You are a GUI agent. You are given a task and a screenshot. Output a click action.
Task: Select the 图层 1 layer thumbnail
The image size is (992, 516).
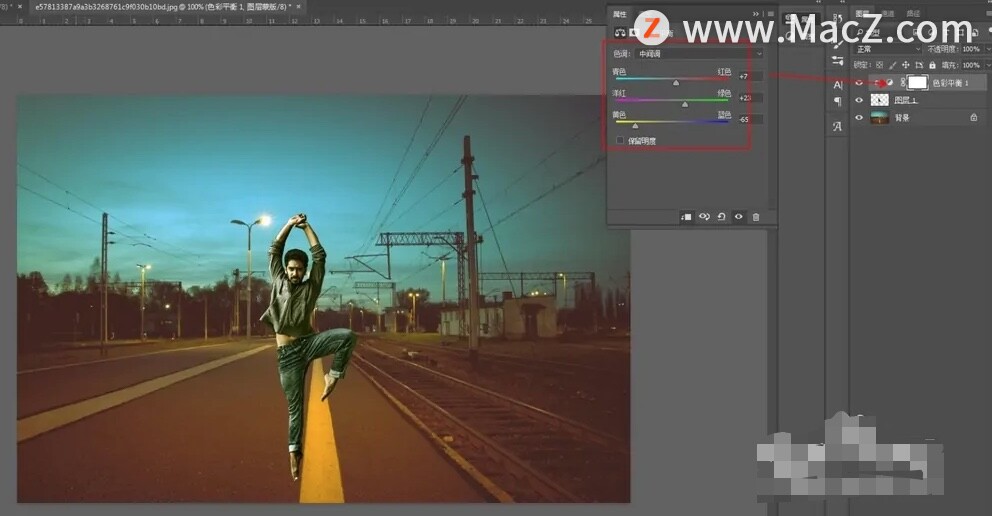pyautogui.click(x=879, y=100)
